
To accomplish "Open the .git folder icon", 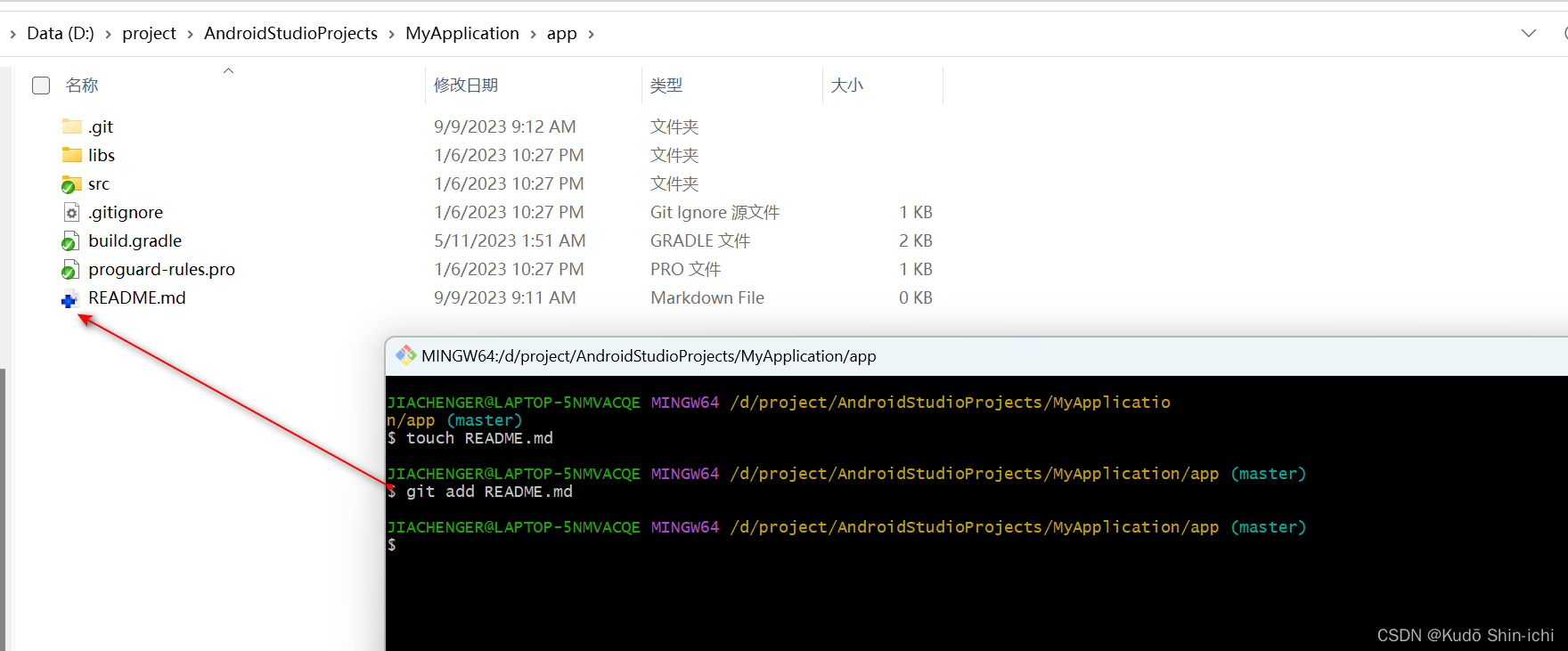I will (x=72, y=126).
